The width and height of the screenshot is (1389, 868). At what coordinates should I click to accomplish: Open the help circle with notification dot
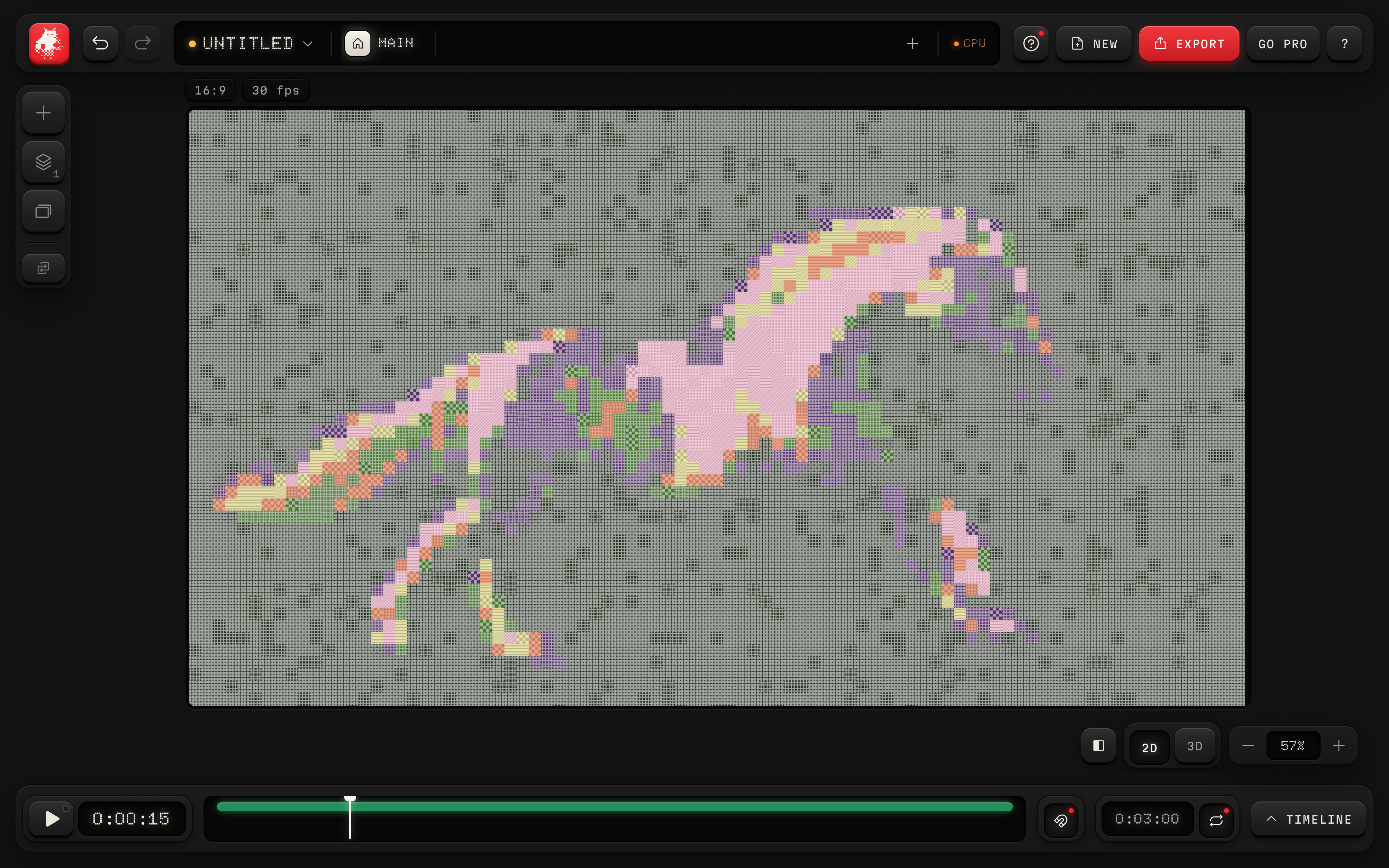(1031, 44)
